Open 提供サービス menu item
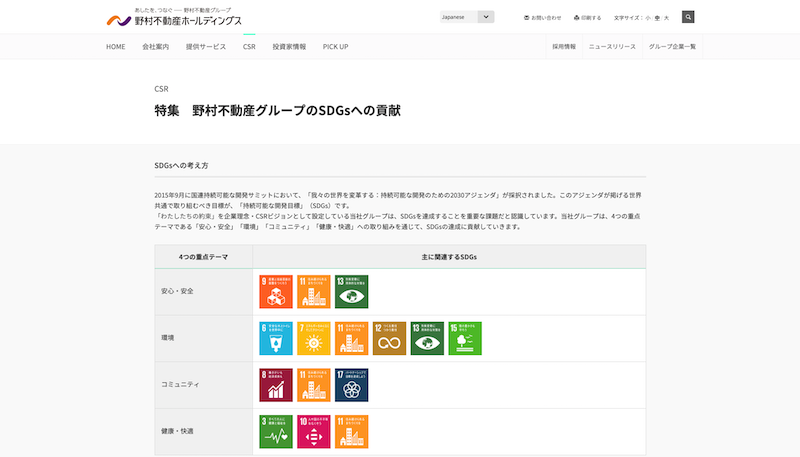The image size is (800, 457). [206, 46]
